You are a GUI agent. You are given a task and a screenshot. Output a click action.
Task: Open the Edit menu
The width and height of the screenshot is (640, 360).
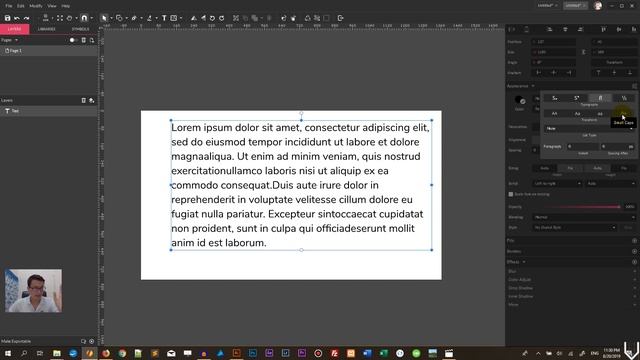point(20,6)
